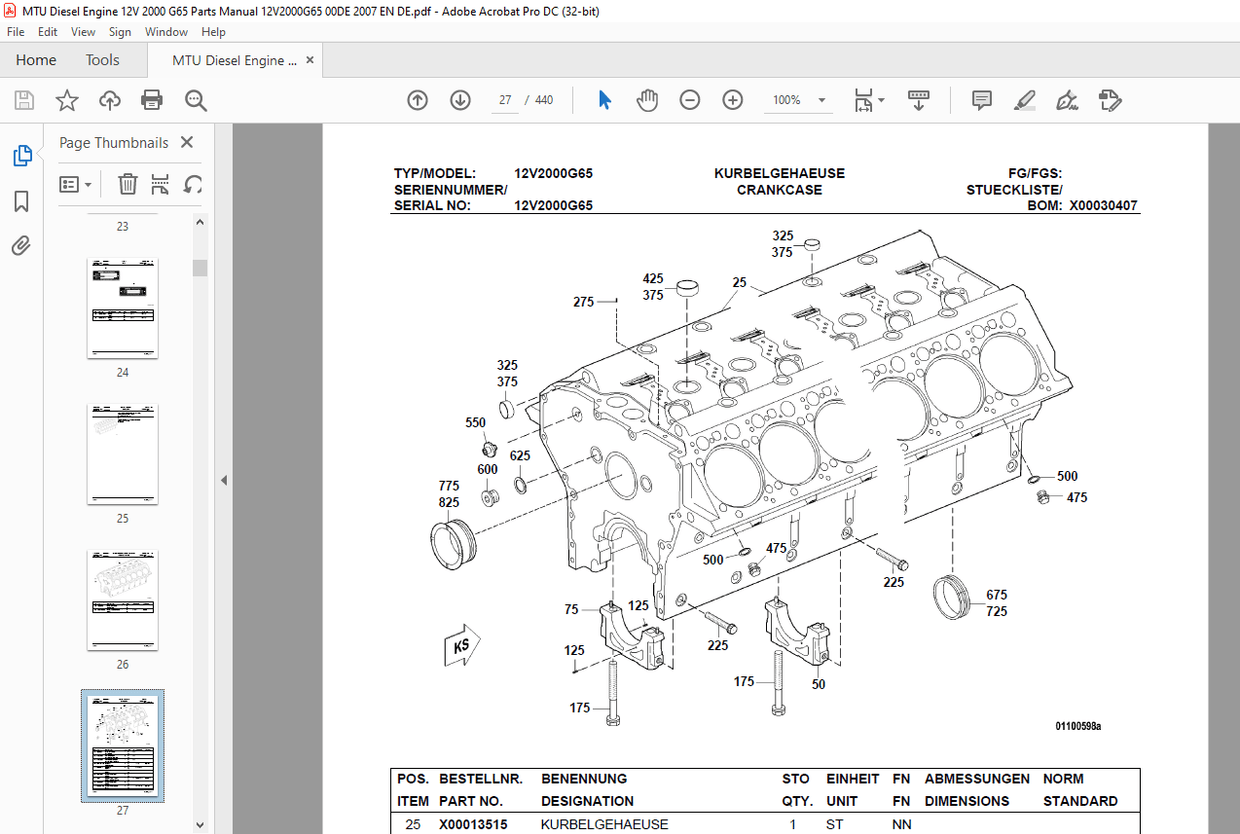Viewport: 1240px width, 834px height.
Task: Go to the next page with the down arrow
Action: click(460, 100)
